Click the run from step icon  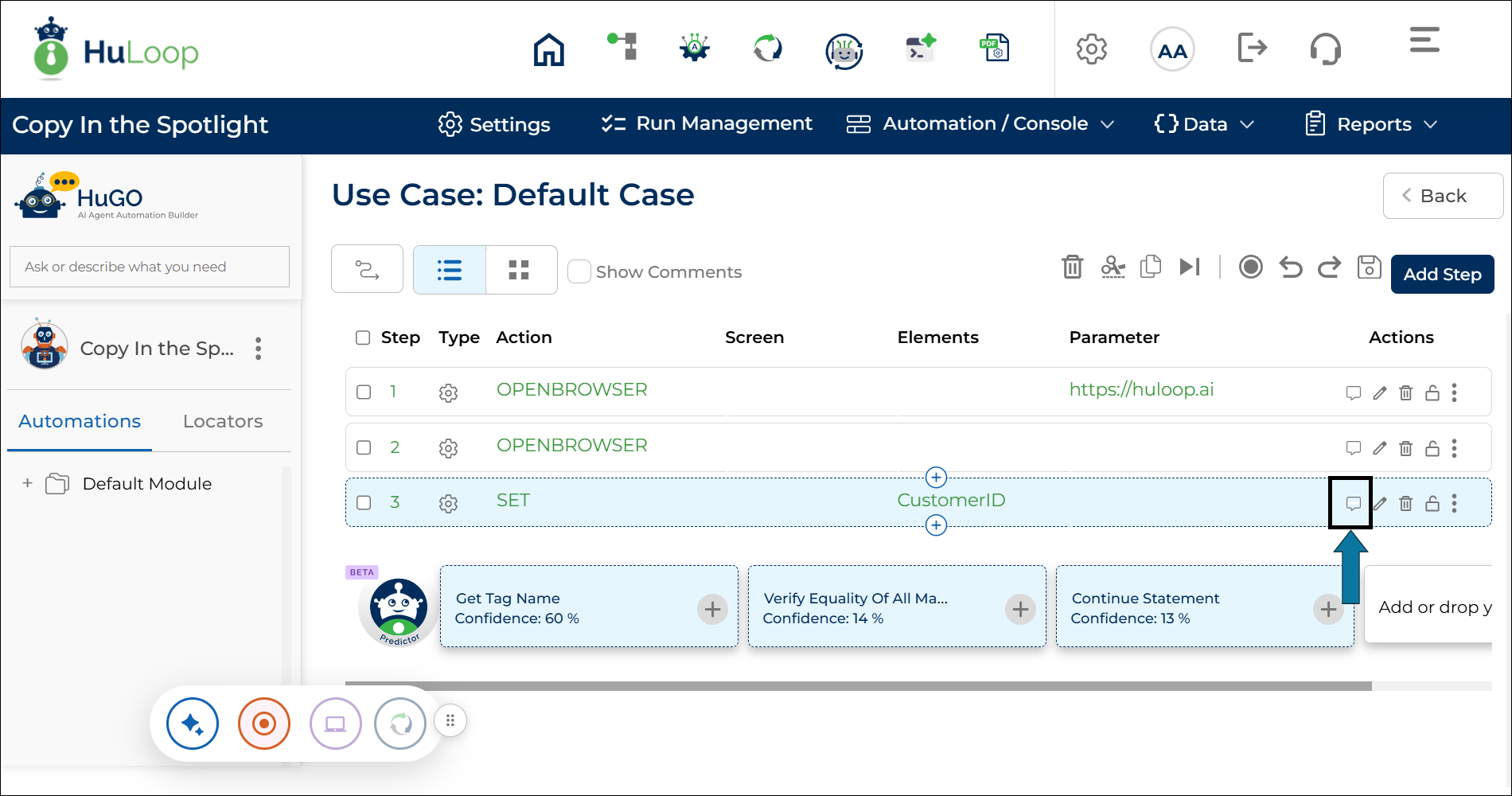pos(1190,267)
